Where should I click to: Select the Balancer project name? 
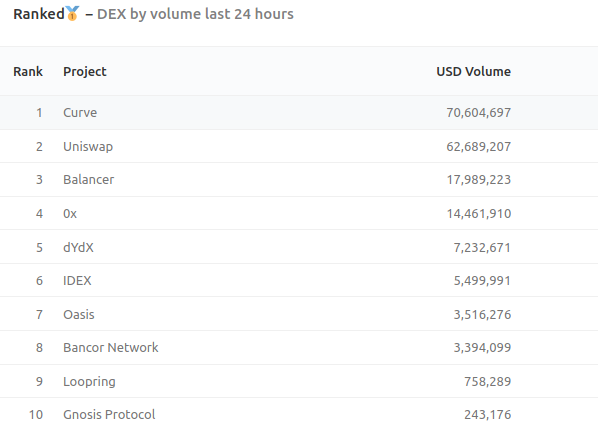[x=88, y=180]
